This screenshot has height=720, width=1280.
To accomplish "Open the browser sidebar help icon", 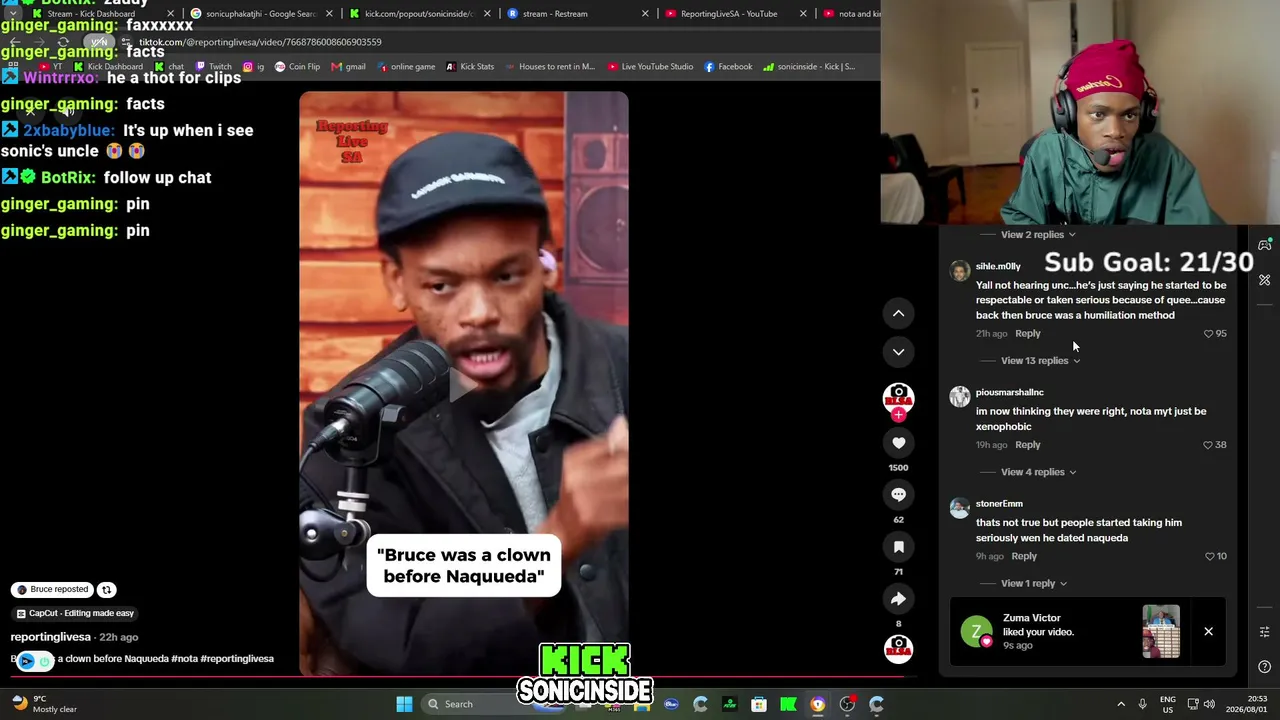I will tap(1265, 667).
